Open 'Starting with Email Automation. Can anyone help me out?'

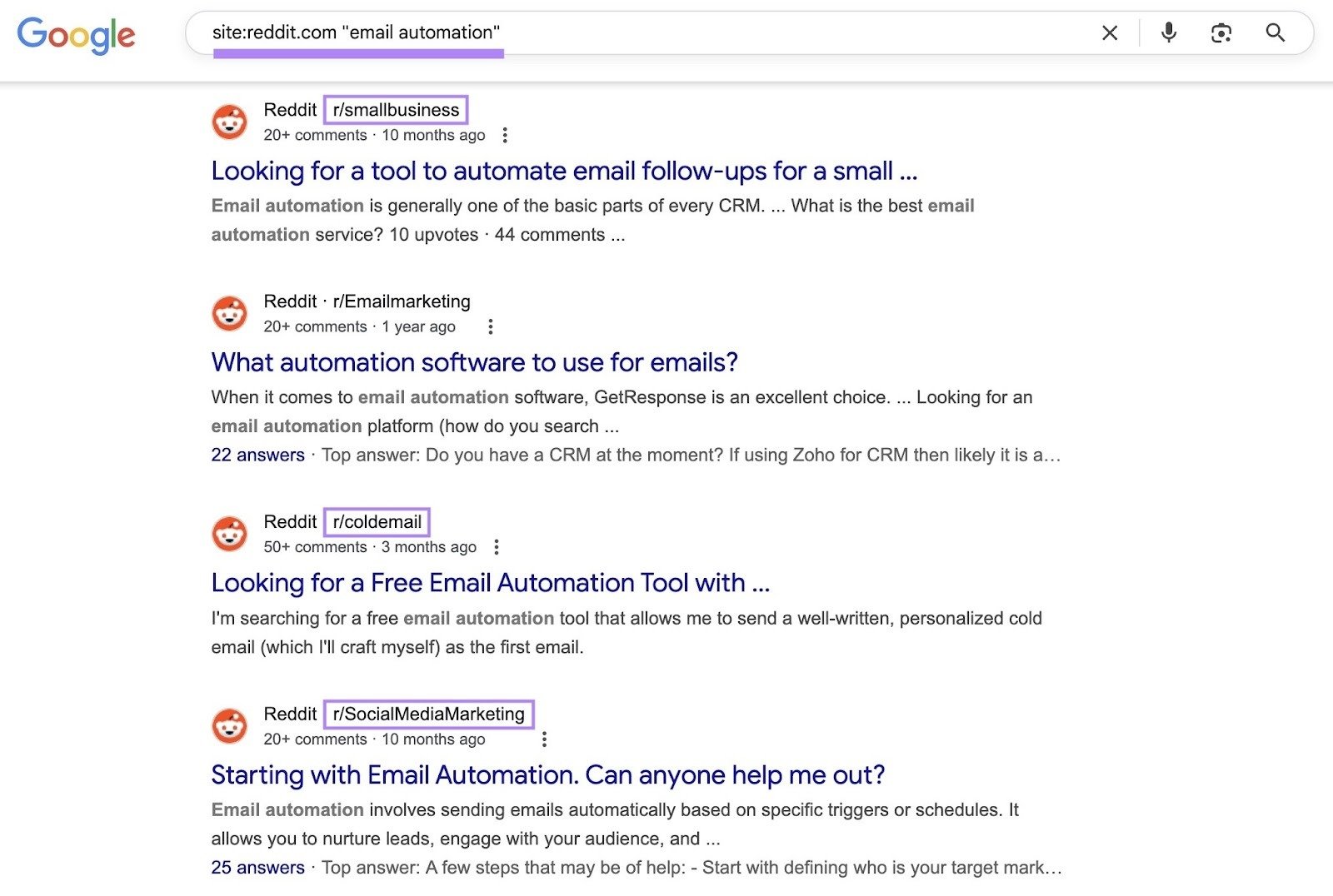tap(548, 774)
